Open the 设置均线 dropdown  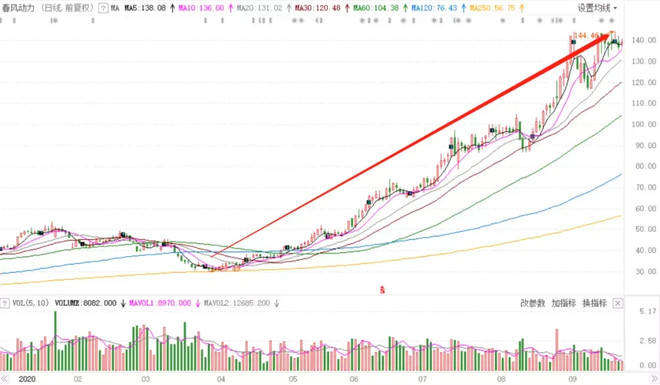[597, 8]
